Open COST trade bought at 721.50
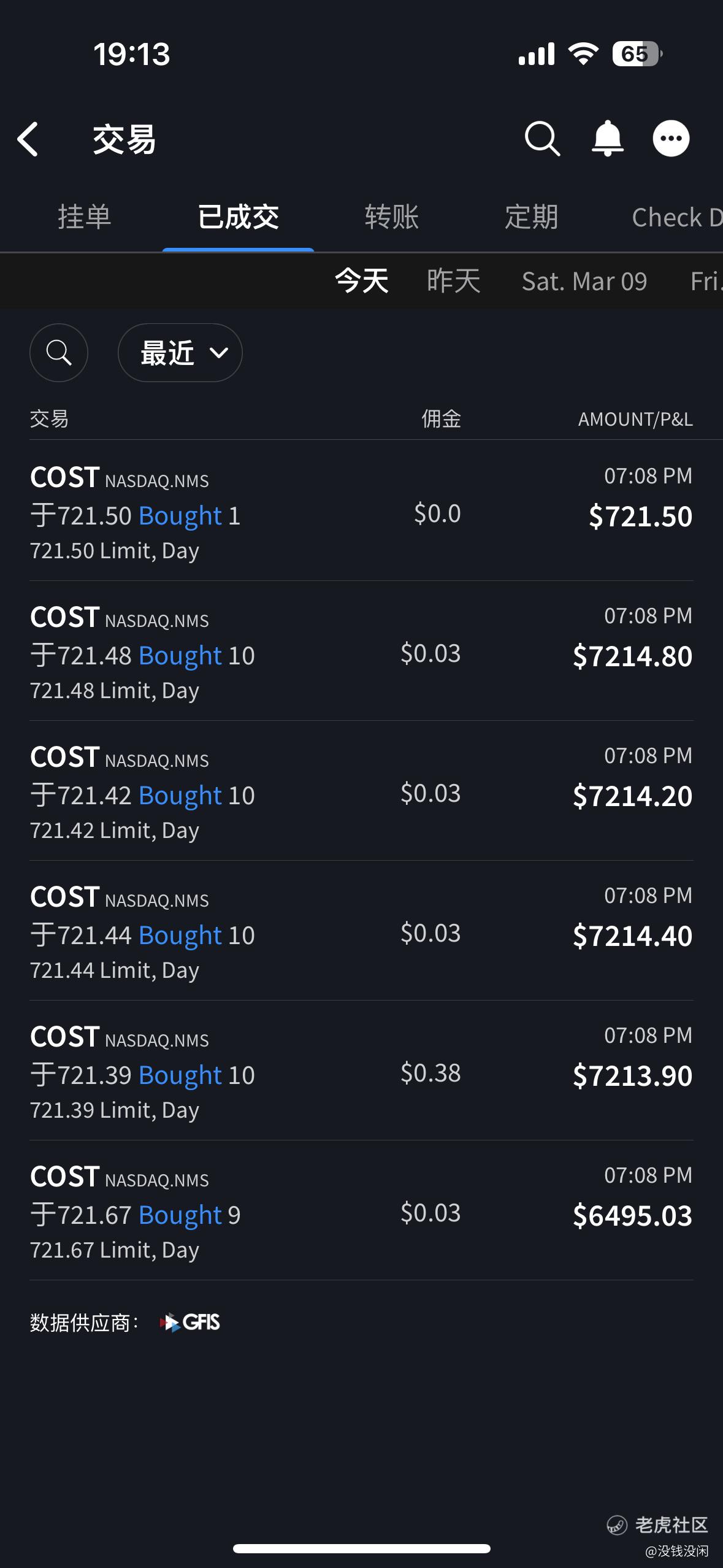 (361, 511)
